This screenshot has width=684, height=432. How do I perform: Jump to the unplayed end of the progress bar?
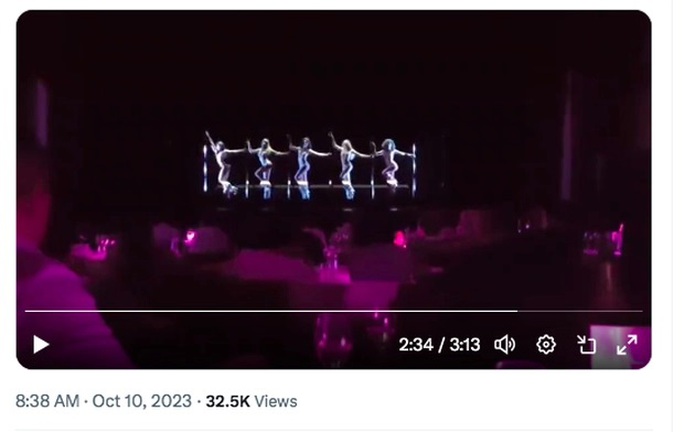tap(641, 311)
